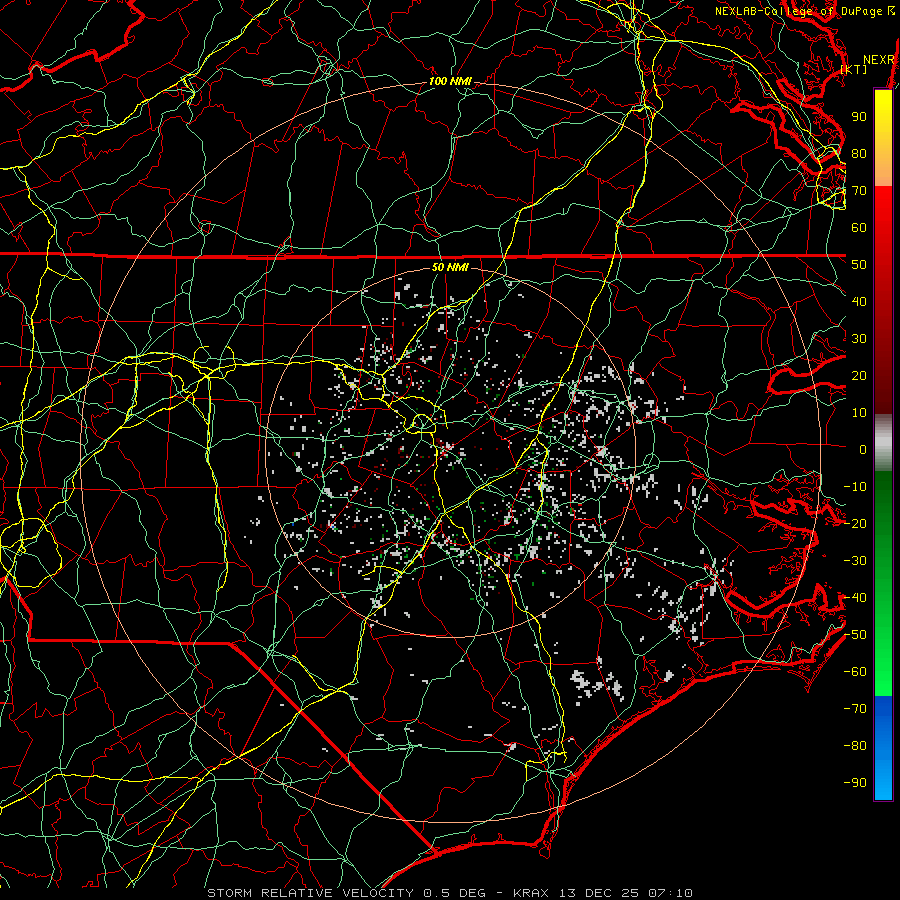Image resolution: width=900 pixels, height=900 pixels.
Task: Click the NEXR label at the top right
Action: coord(879,60)
